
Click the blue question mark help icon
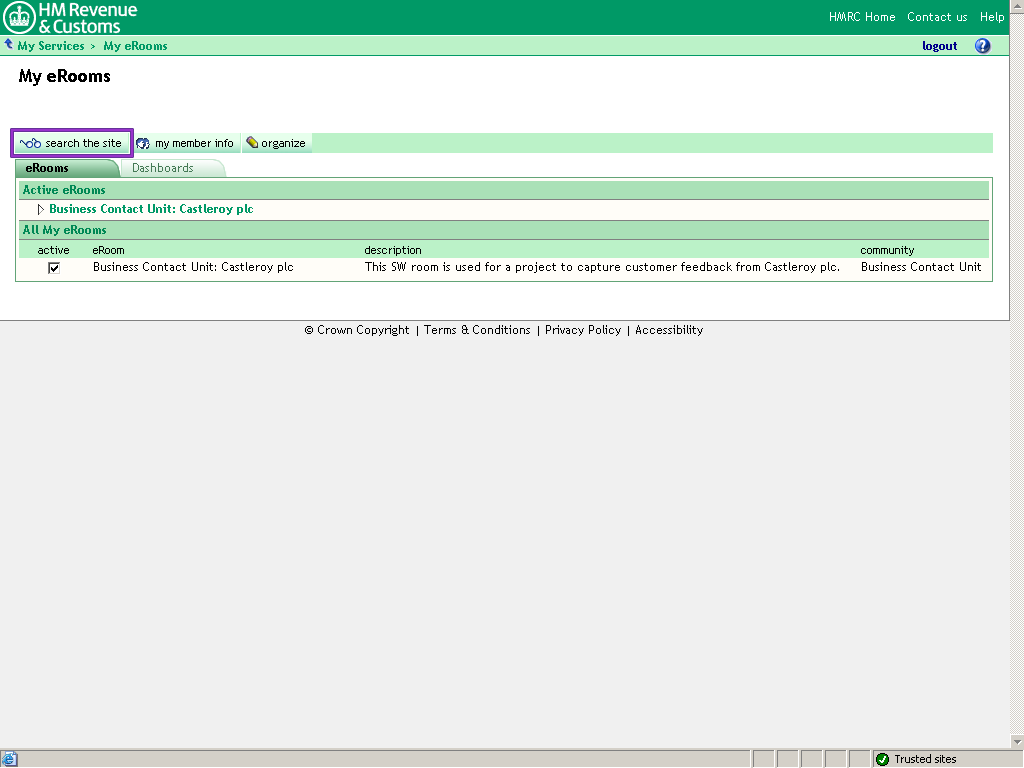tap(982, 46)
